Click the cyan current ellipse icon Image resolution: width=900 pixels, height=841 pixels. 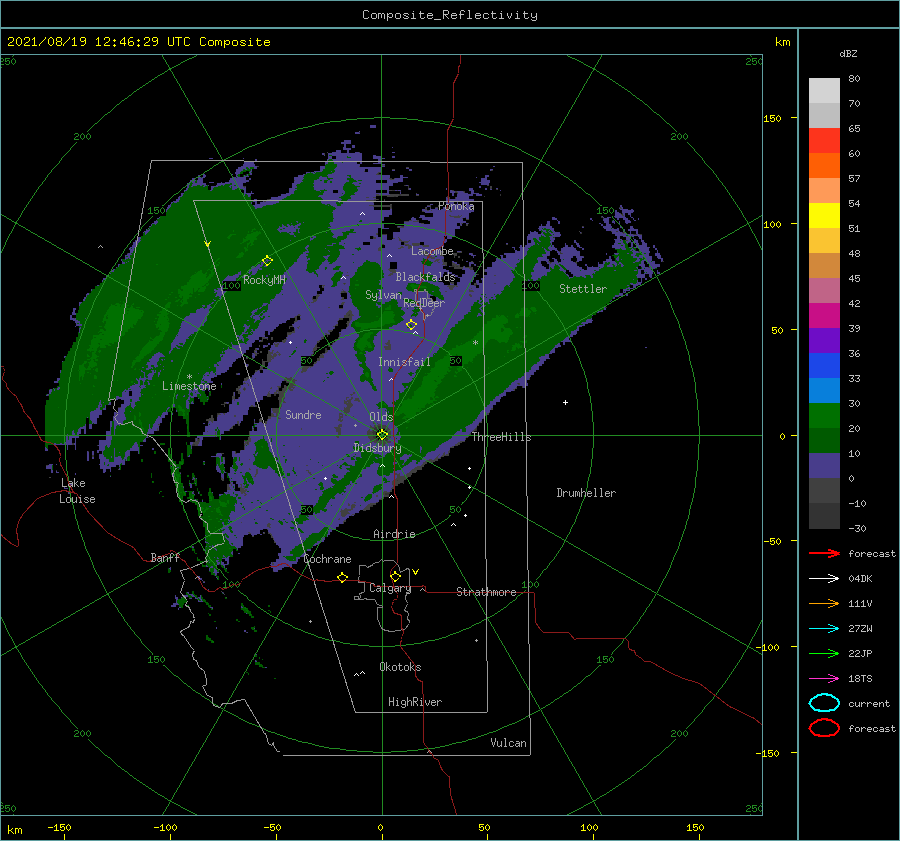click(824, 703)
